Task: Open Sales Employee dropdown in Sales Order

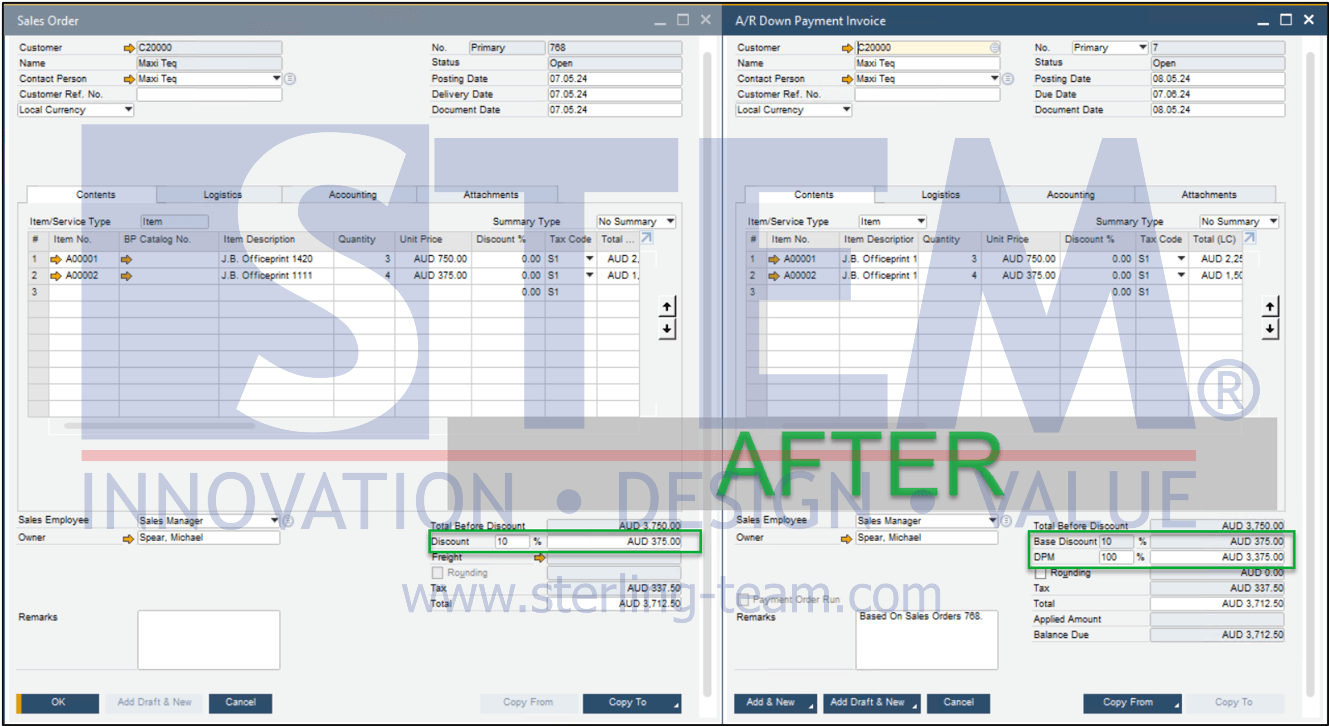Action: click(275, 521)
